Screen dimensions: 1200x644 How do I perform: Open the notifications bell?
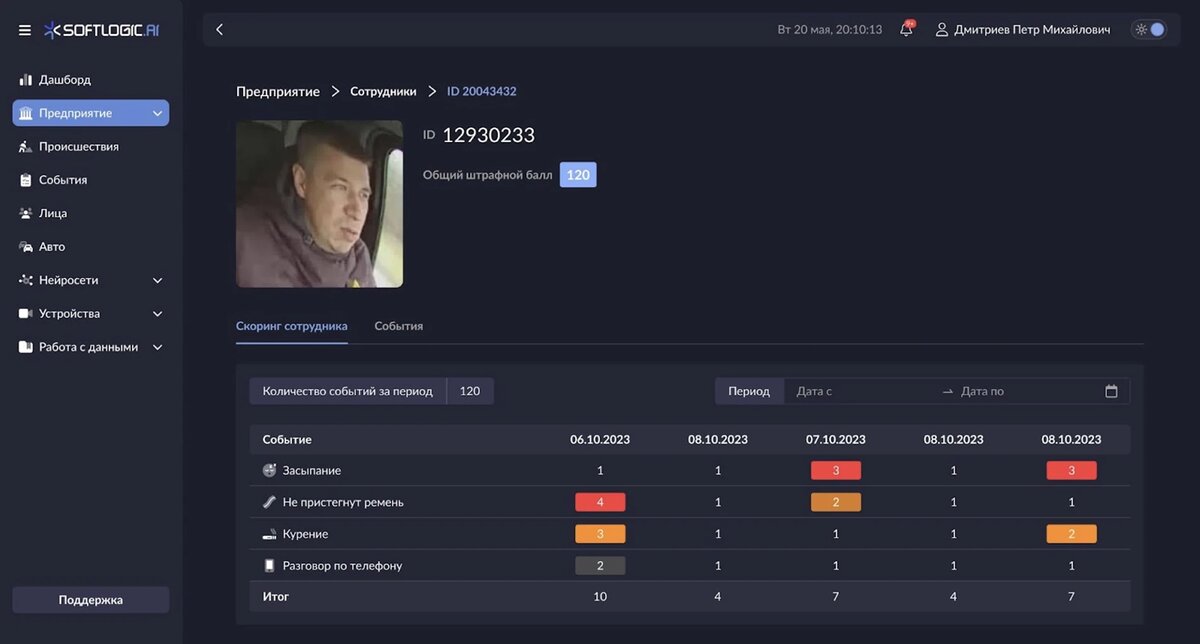click(x=906, y=29)
